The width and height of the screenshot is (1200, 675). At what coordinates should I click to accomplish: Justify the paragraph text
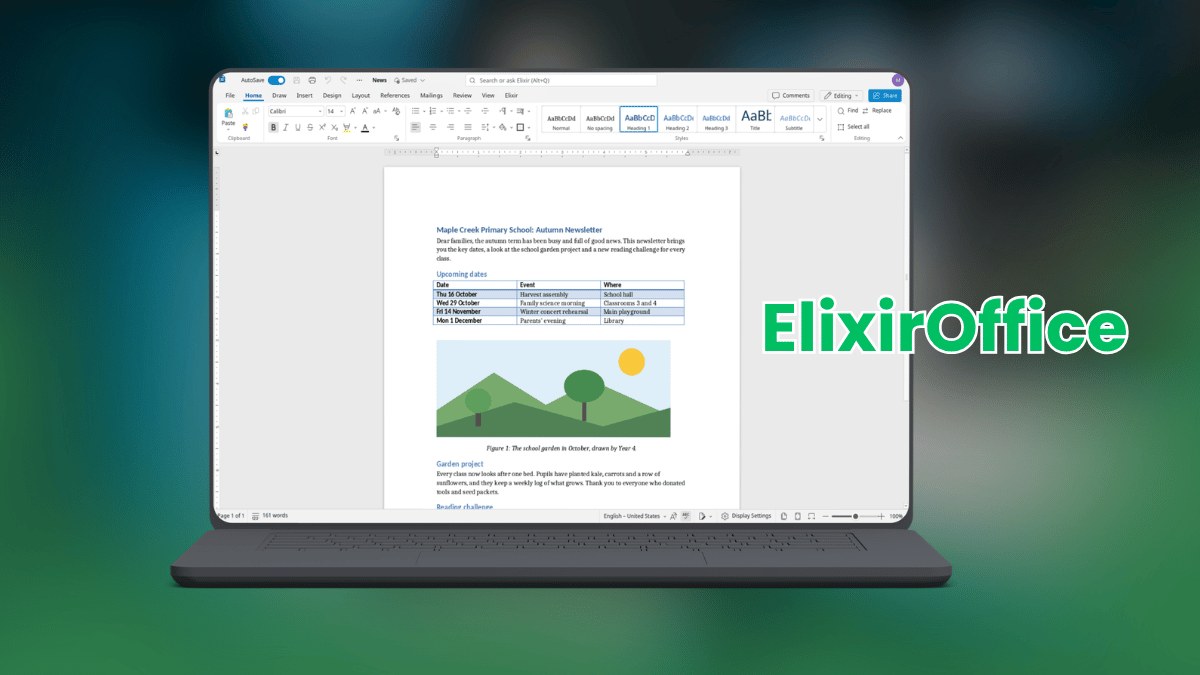pos(468,127)
